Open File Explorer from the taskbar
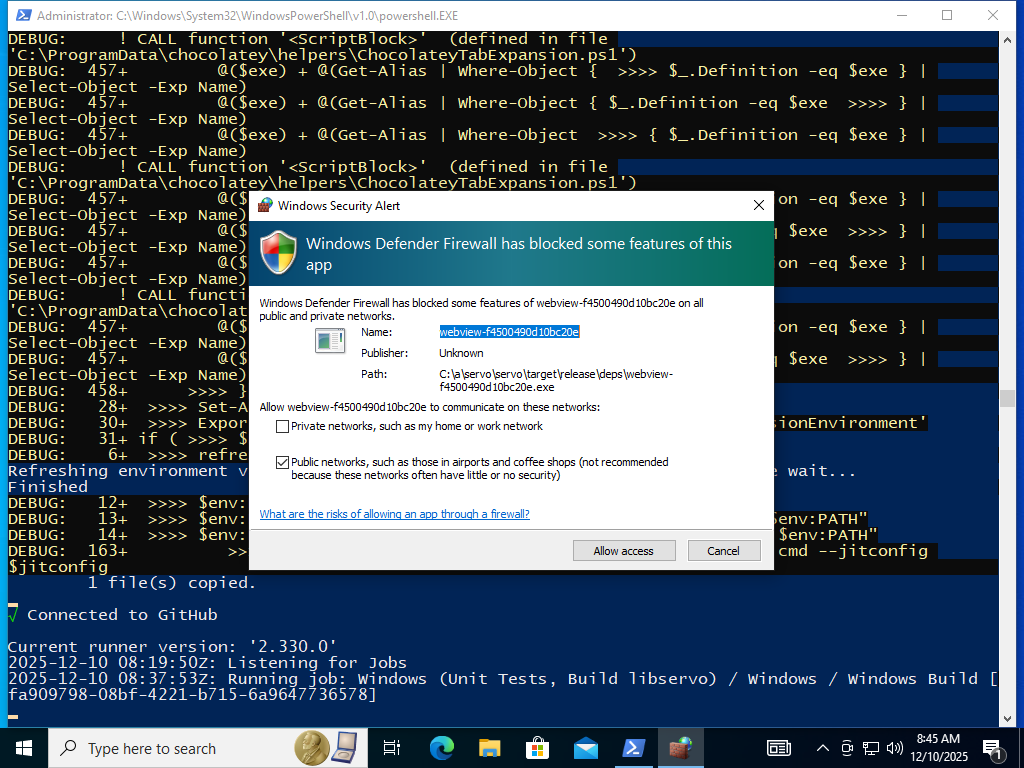The width and height of the screenshot is (1024, 768). [489, 748]
